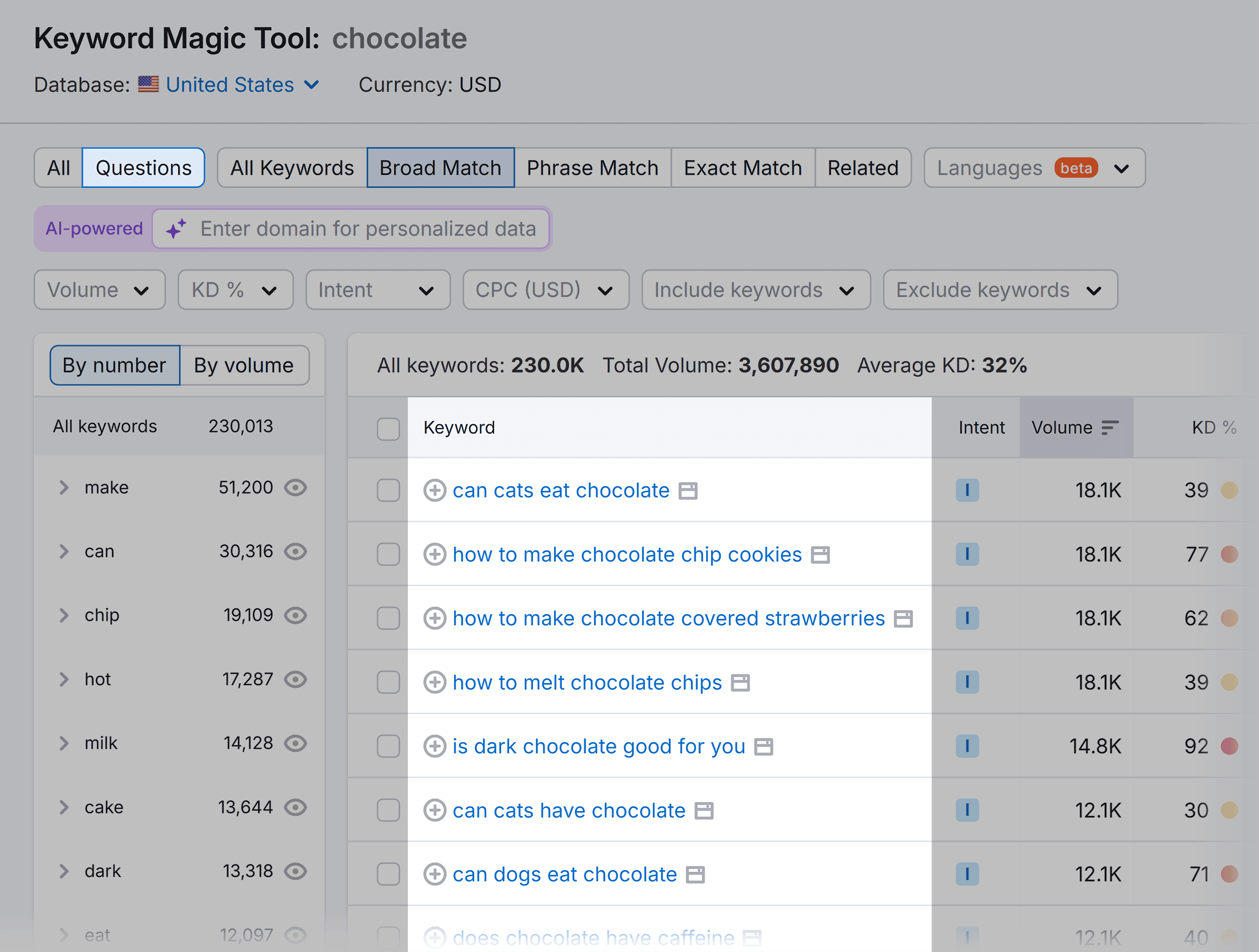Expand the 'milk' keyword group
The width and height of the screenshot is (1259, 952).
pos(64,743)
